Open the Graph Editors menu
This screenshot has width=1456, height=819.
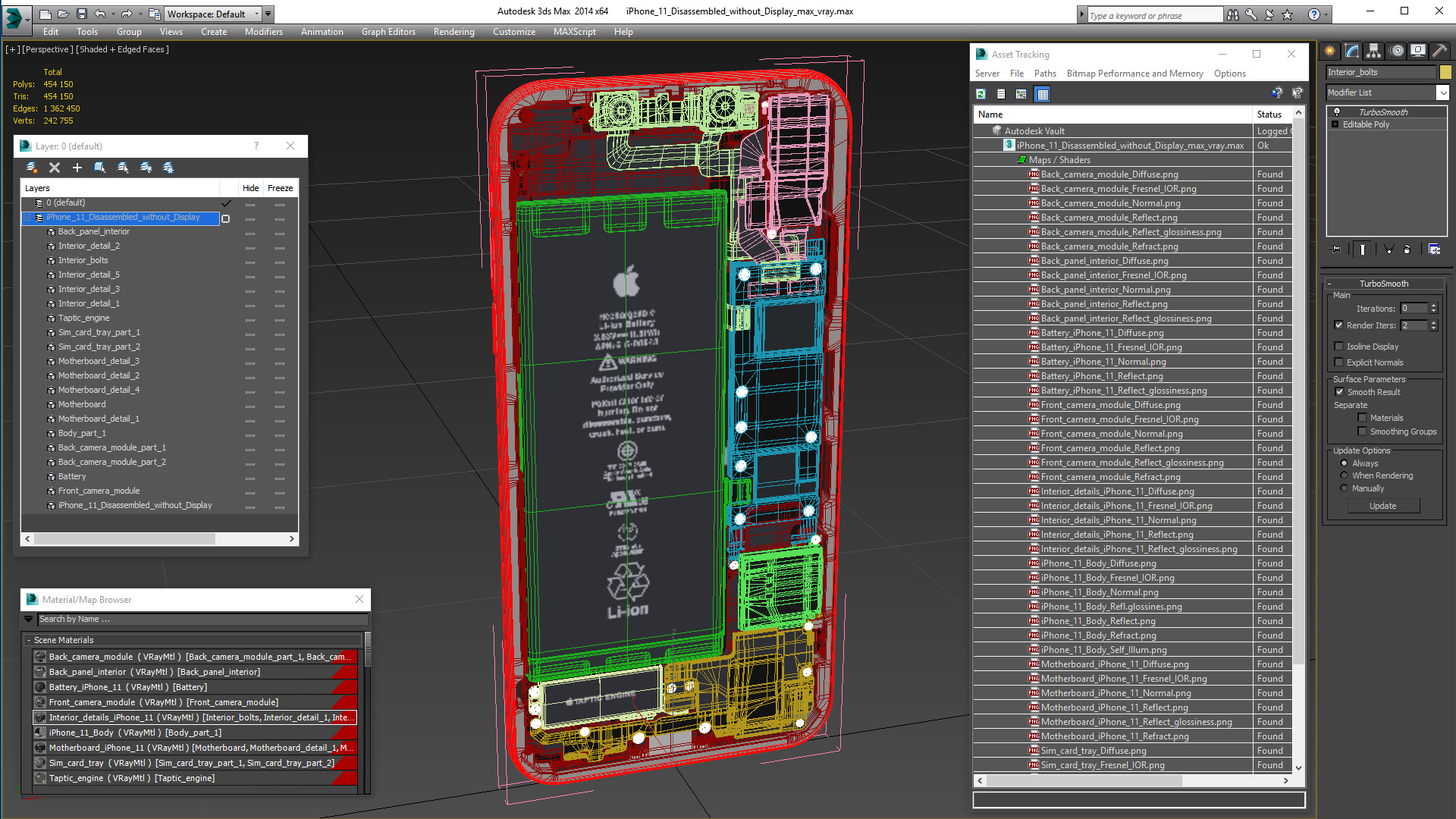point(388,32)
